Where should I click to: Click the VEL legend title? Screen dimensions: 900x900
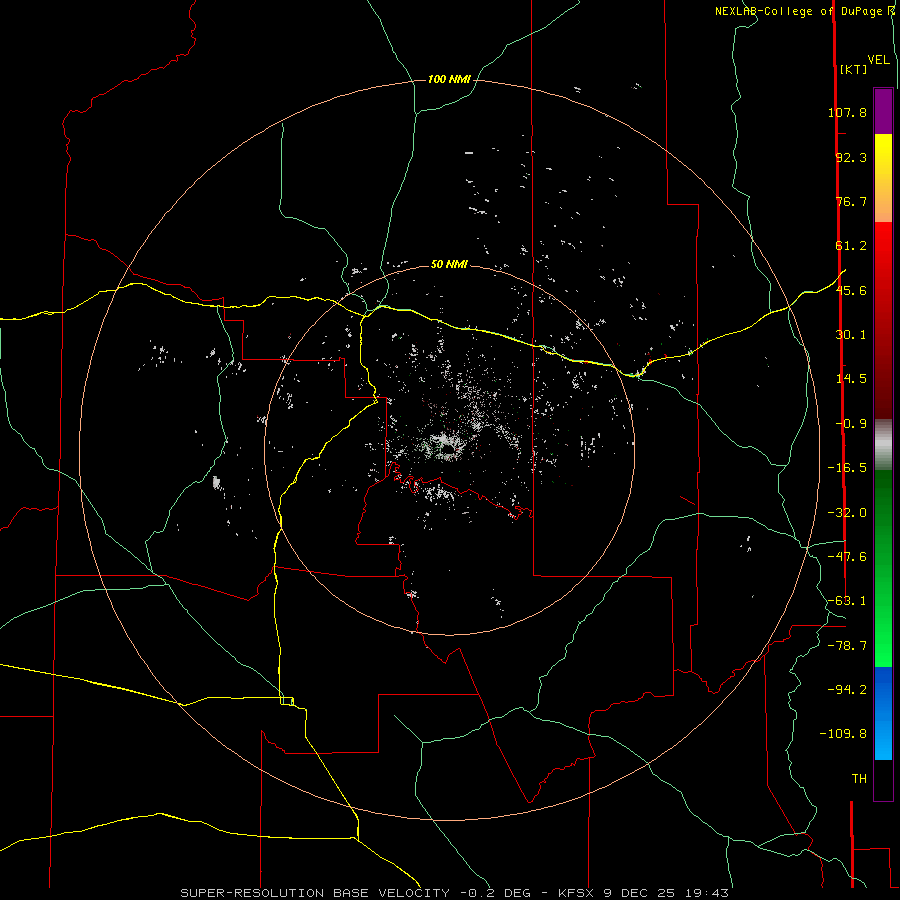[878, 60]
